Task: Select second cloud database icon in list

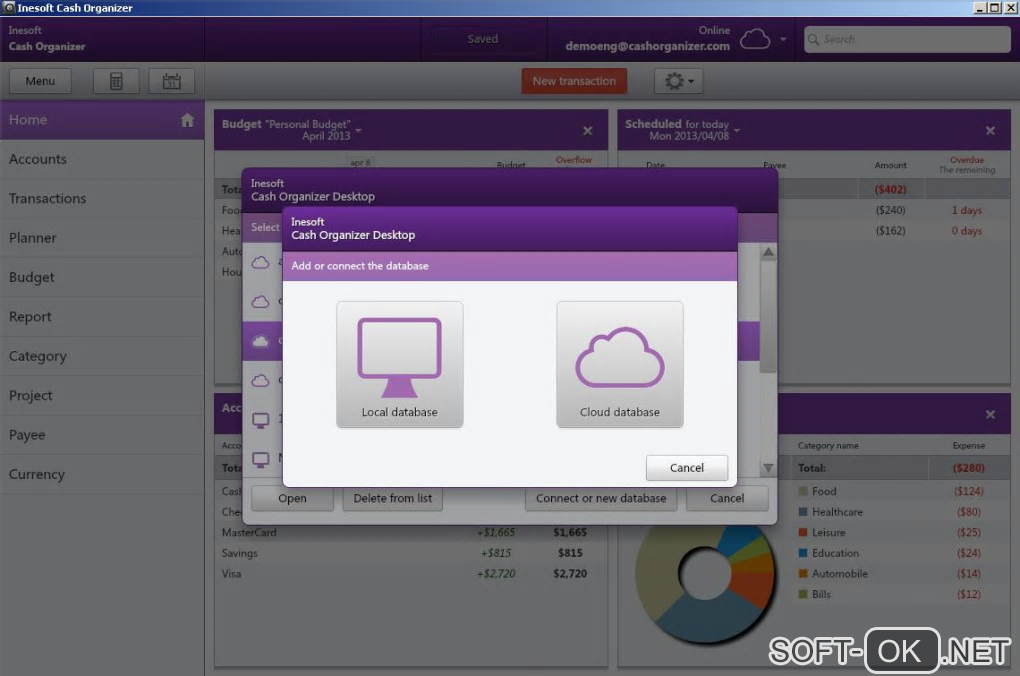Action: (260, 301)
